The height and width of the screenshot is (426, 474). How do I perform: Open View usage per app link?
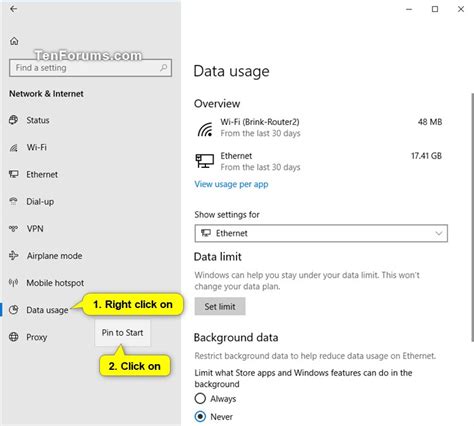click(231, 184)
